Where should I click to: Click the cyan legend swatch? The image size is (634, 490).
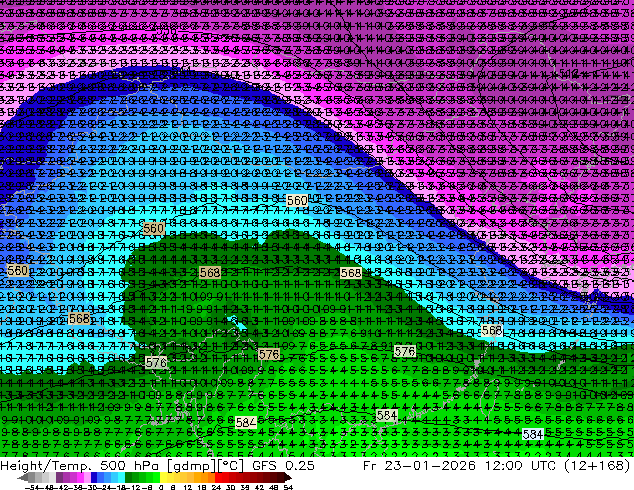tap(121, 477)
